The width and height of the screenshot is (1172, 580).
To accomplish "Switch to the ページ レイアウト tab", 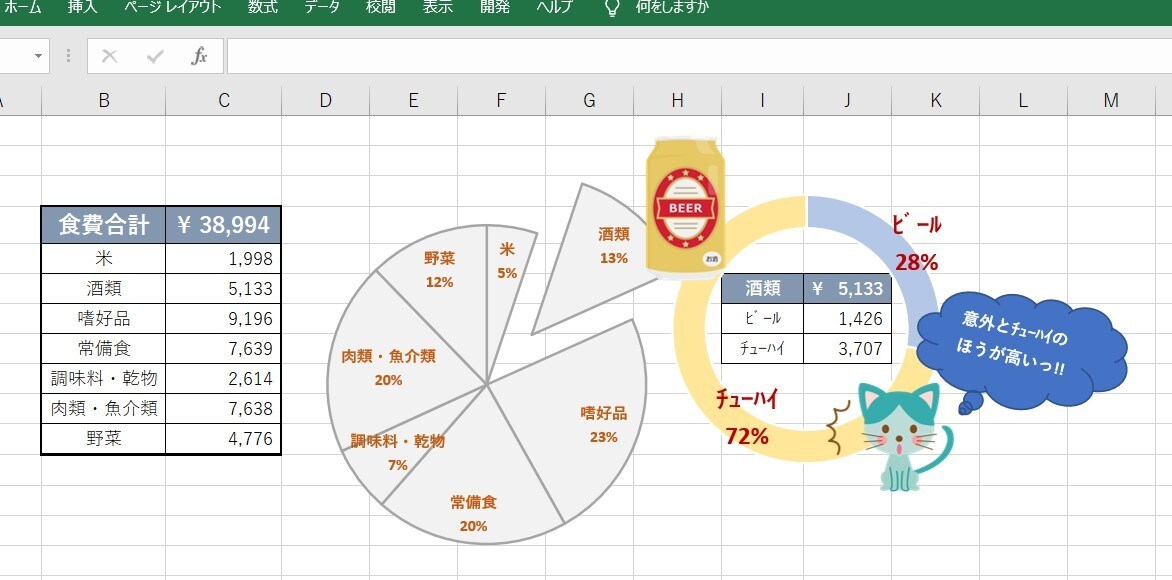I will pos(173,7).
